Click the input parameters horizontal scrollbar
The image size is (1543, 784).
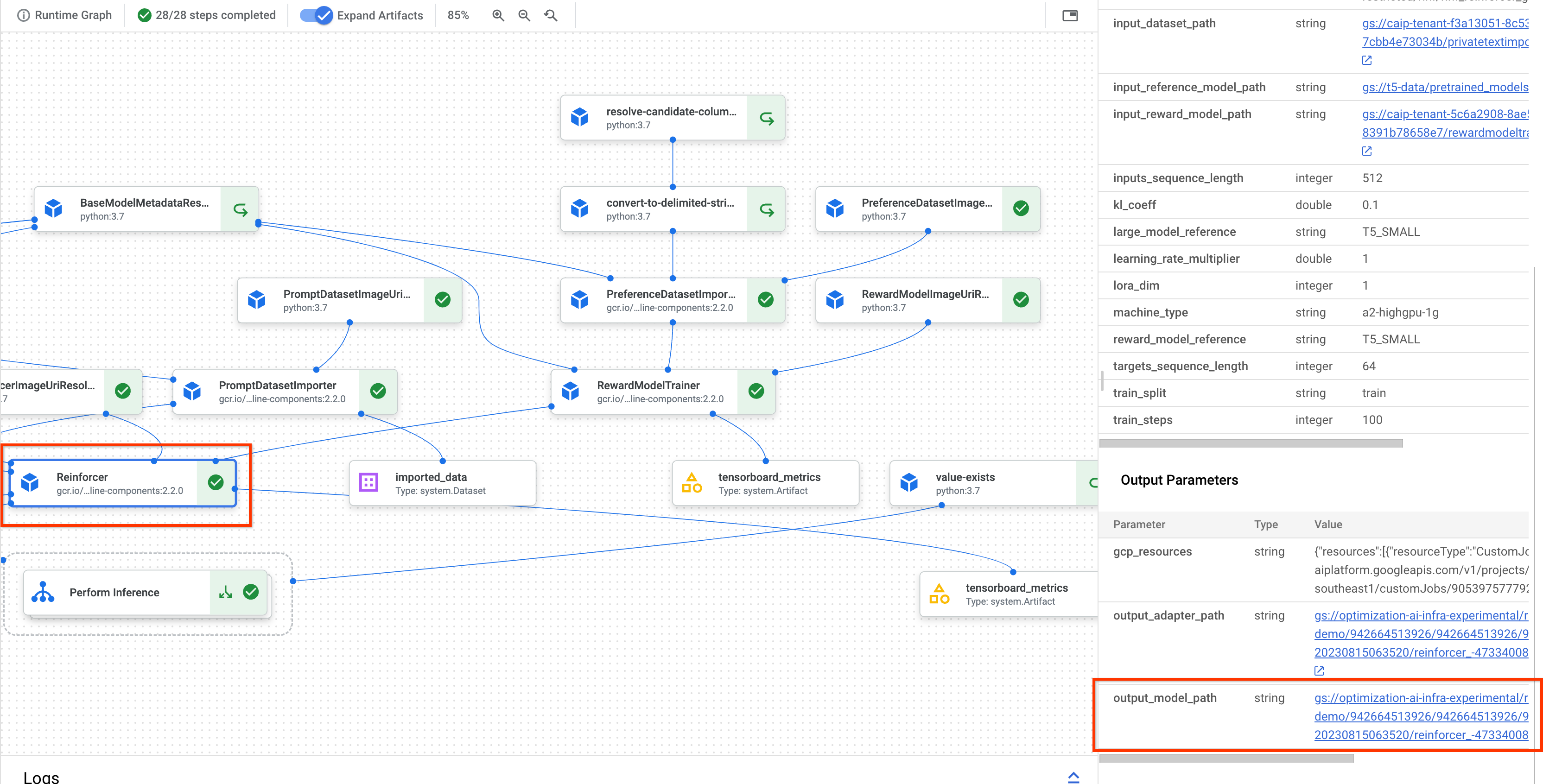click(1251, 443)
